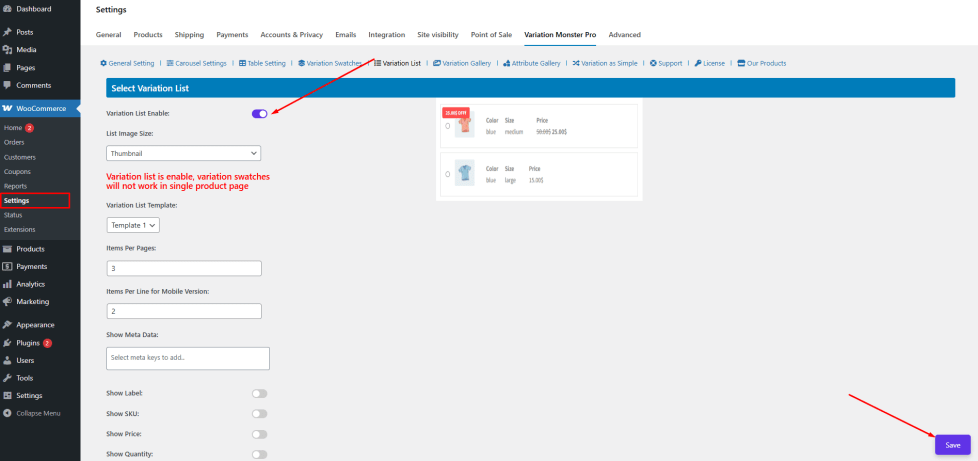The image size is (978, 461).
Task: Click the Users icon in sidebar
Action: click(x=7, y=361)
